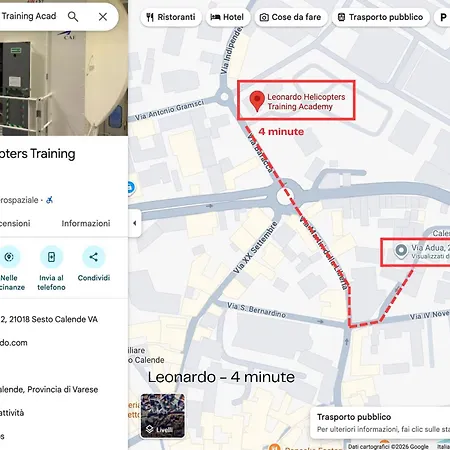This screenshot has height=450, width=450.
Task: Choose the Trasporto pubblico filter chip
Action: pos(381,17)
